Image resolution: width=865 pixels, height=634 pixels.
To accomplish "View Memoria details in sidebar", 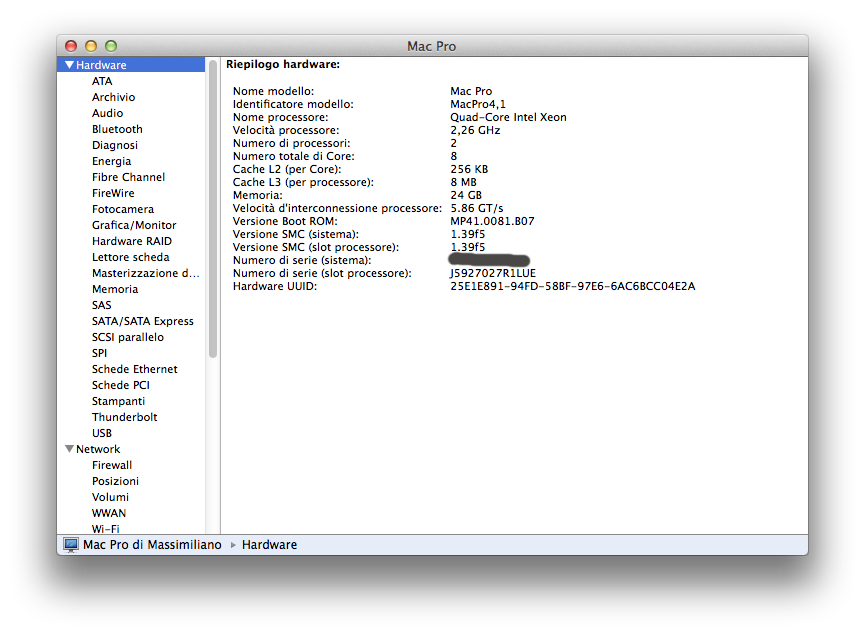I will pos(115,289).
